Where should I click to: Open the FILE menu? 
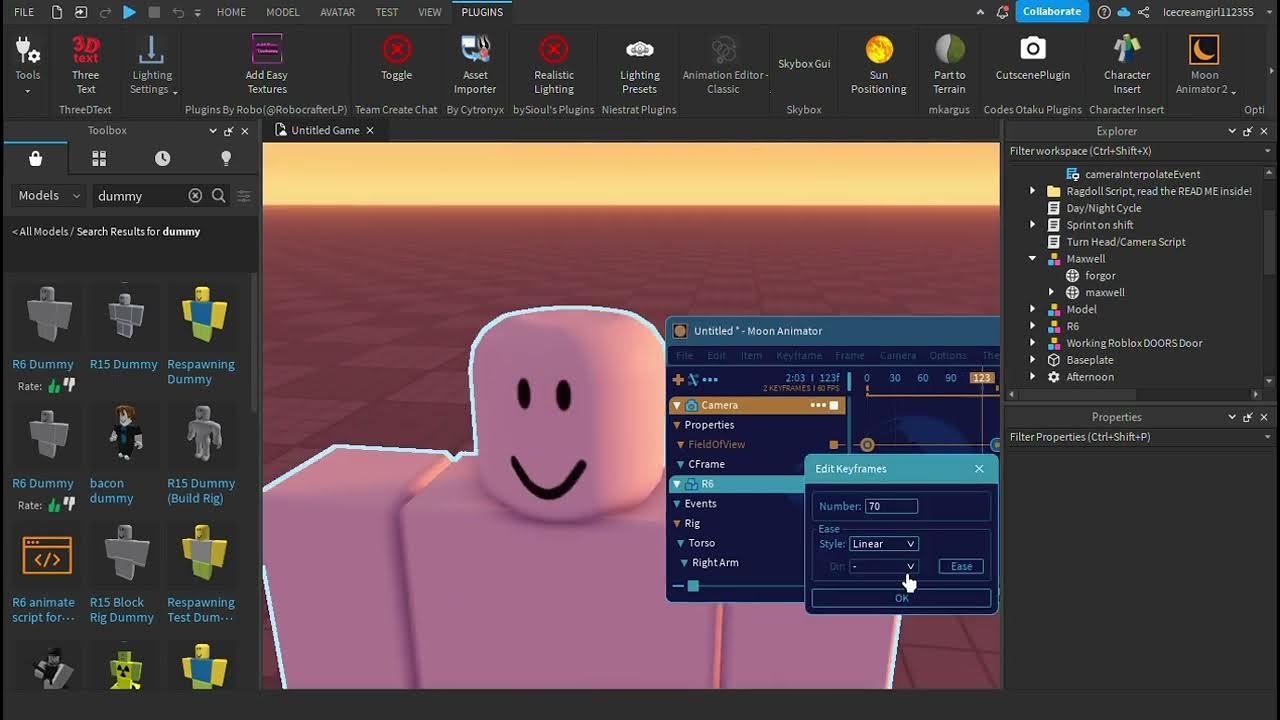click(24, 12)
